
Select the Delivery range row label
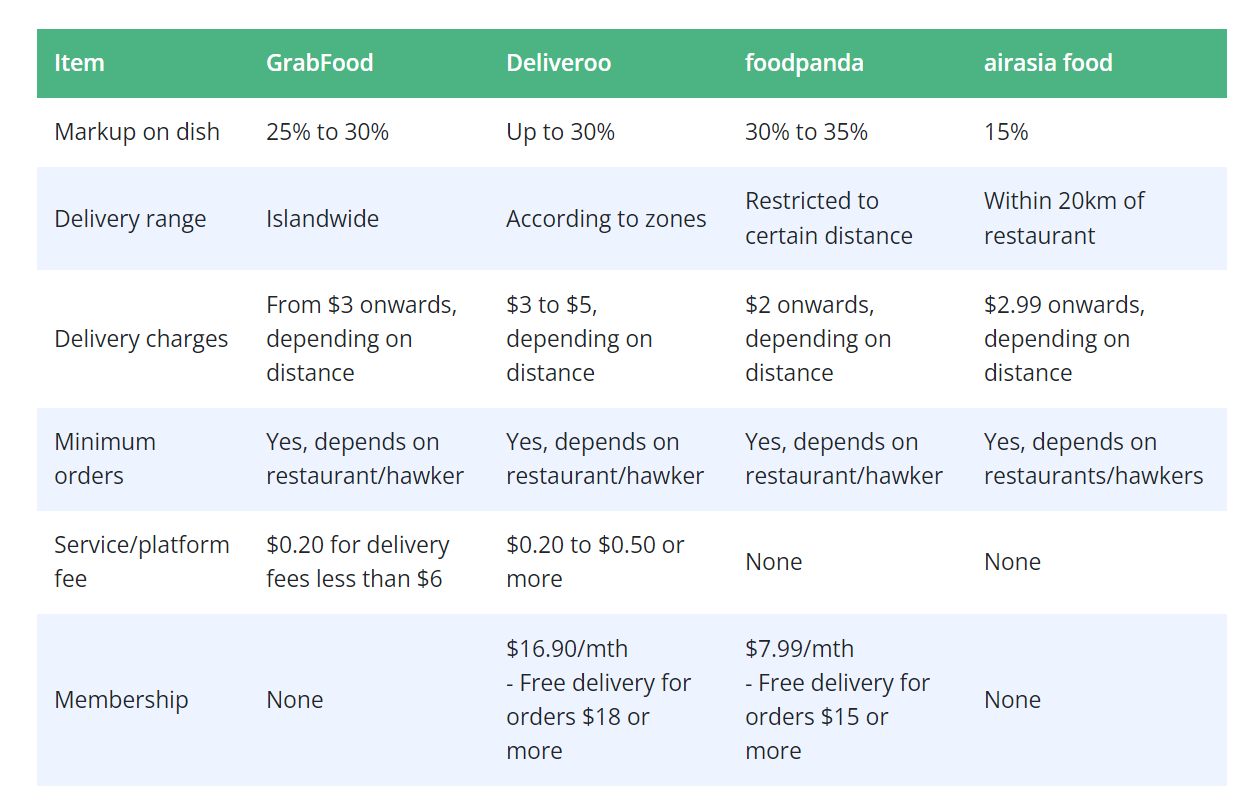(x=130, y=219)
